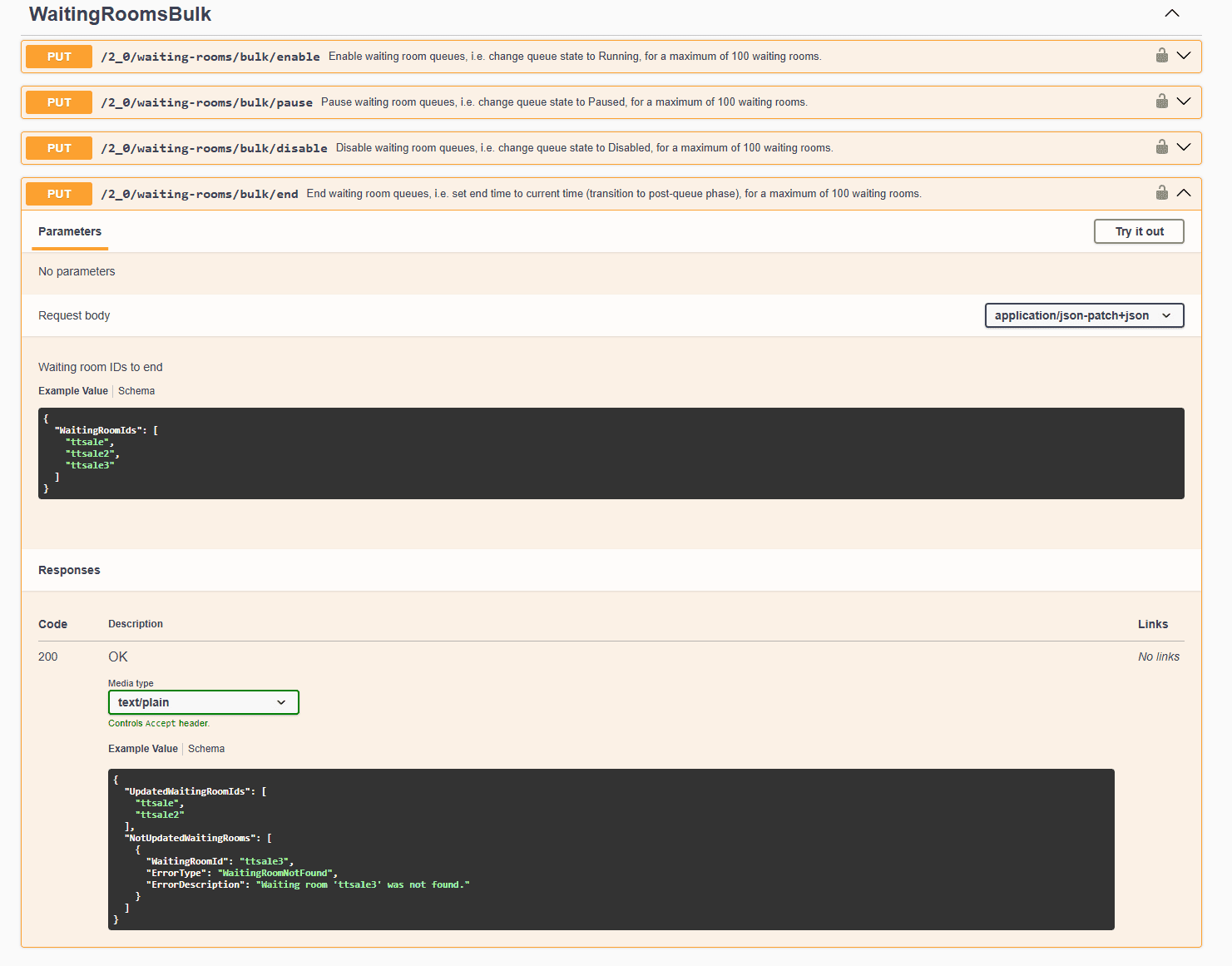Select the lock icon on bulk/end endpoint
1232x966 pixels.
[x=1161, y=192]
